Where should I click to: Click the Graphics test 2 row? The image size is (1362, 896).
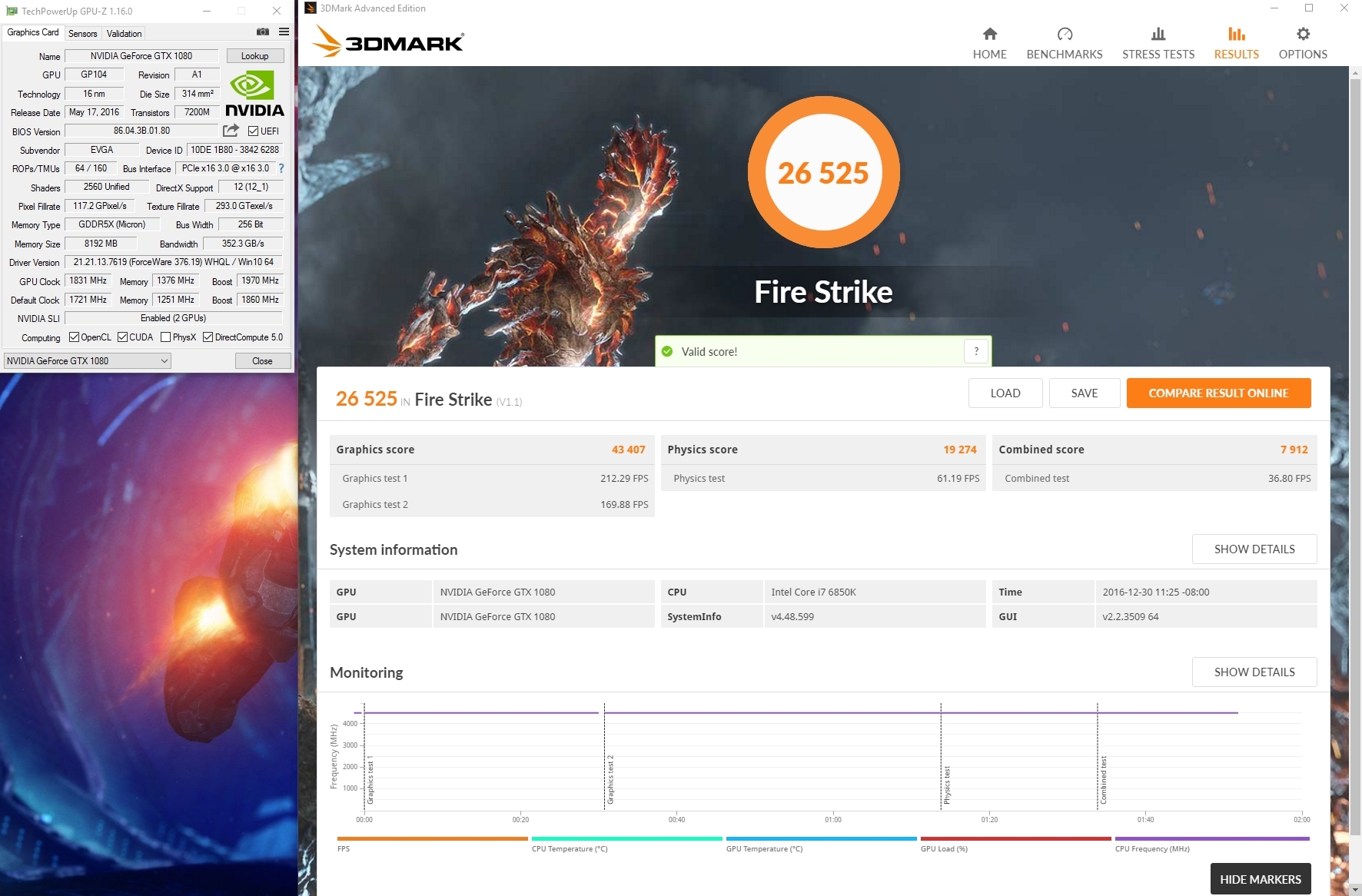point(492,504)
